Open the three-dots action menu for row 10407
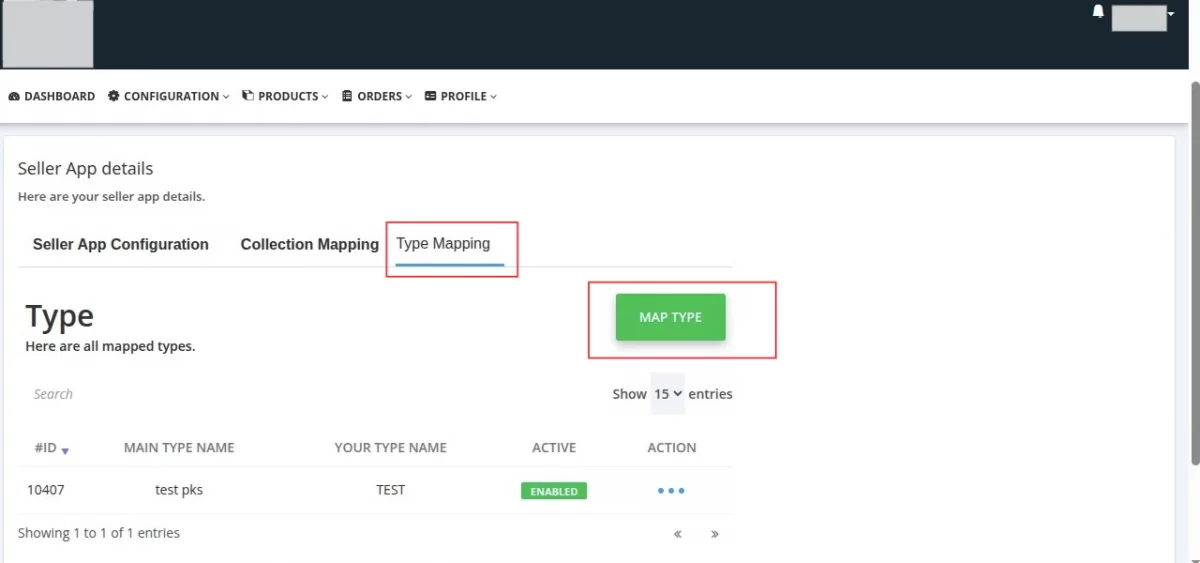The width and height of the screenshot is (1200, 563). click(671, 491)
